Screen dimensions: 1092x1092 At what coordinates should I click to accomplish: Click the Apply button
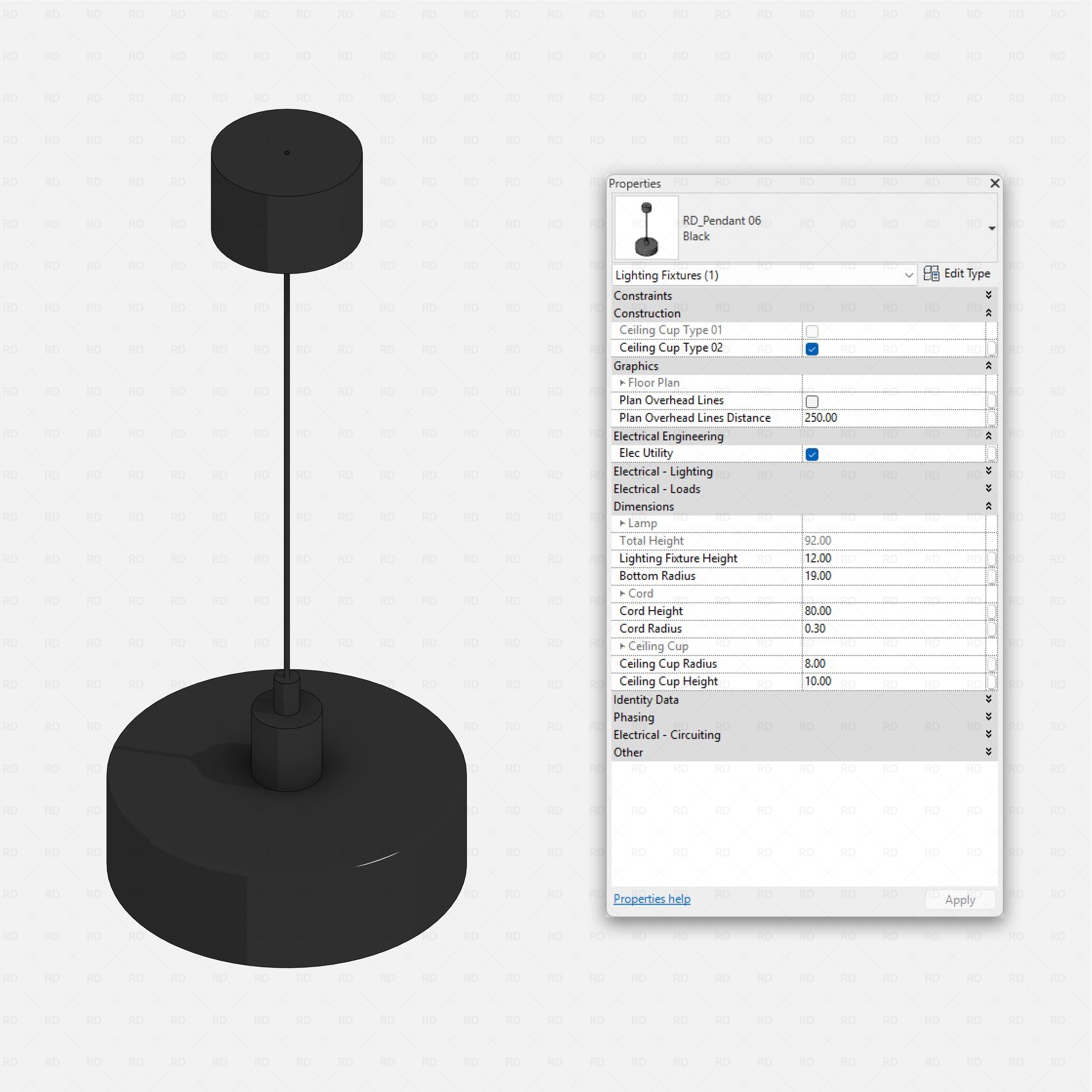click(x=960, y=900)
